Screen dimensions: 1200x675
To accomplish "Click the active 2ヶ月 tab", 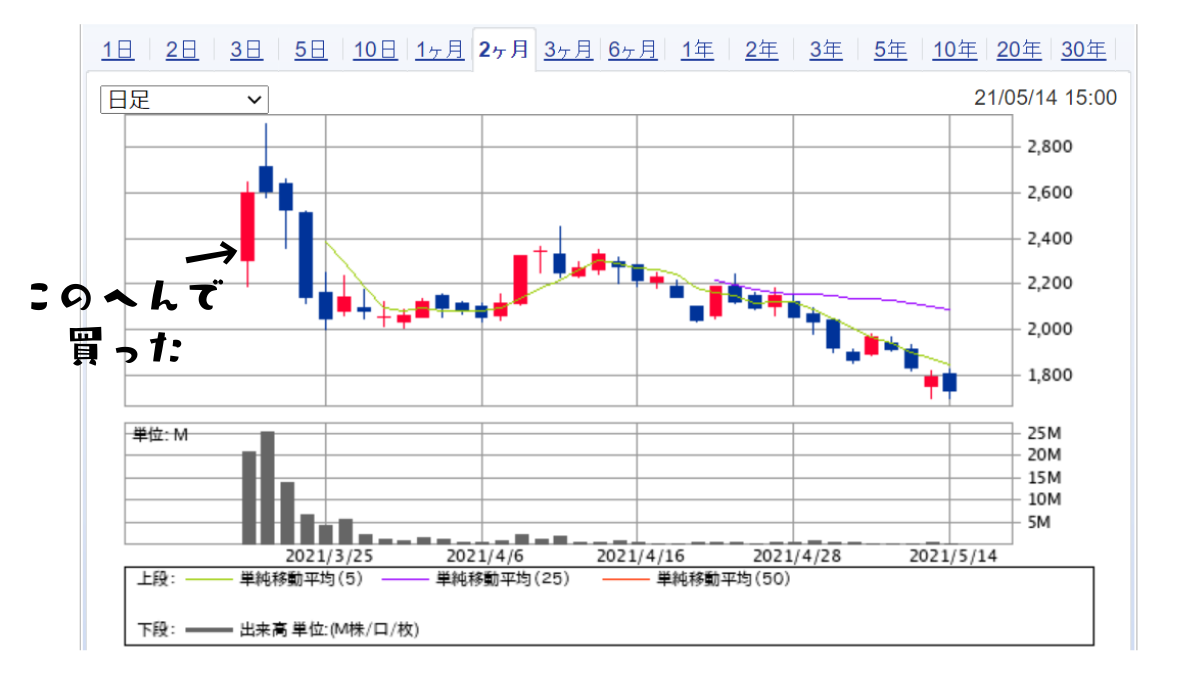I will coord(504,49).
